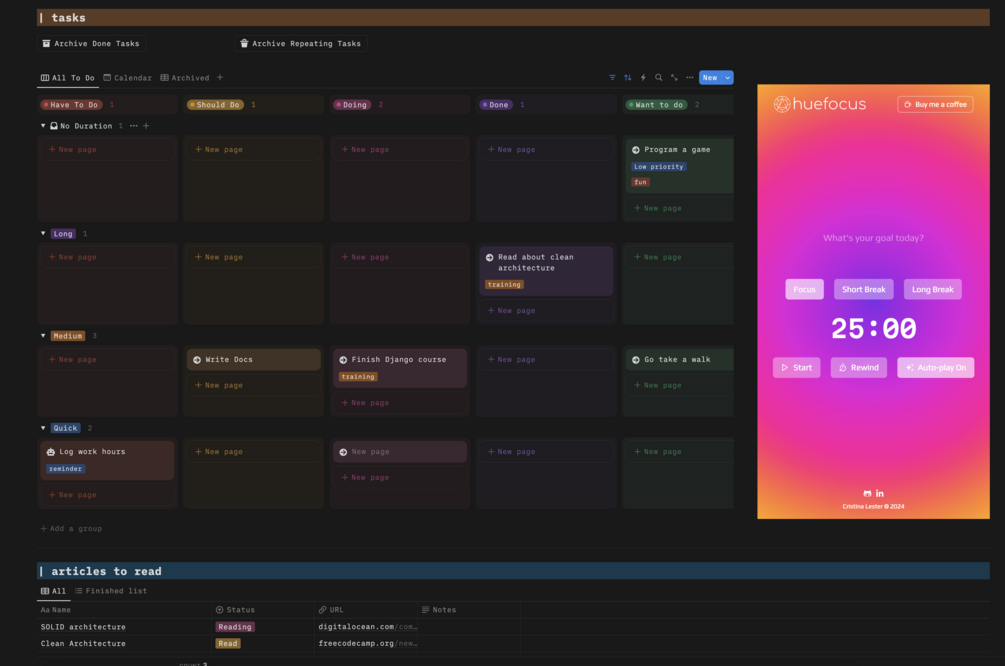
Task: Open the dropdown arrow next to New
Action: (727, 78)
